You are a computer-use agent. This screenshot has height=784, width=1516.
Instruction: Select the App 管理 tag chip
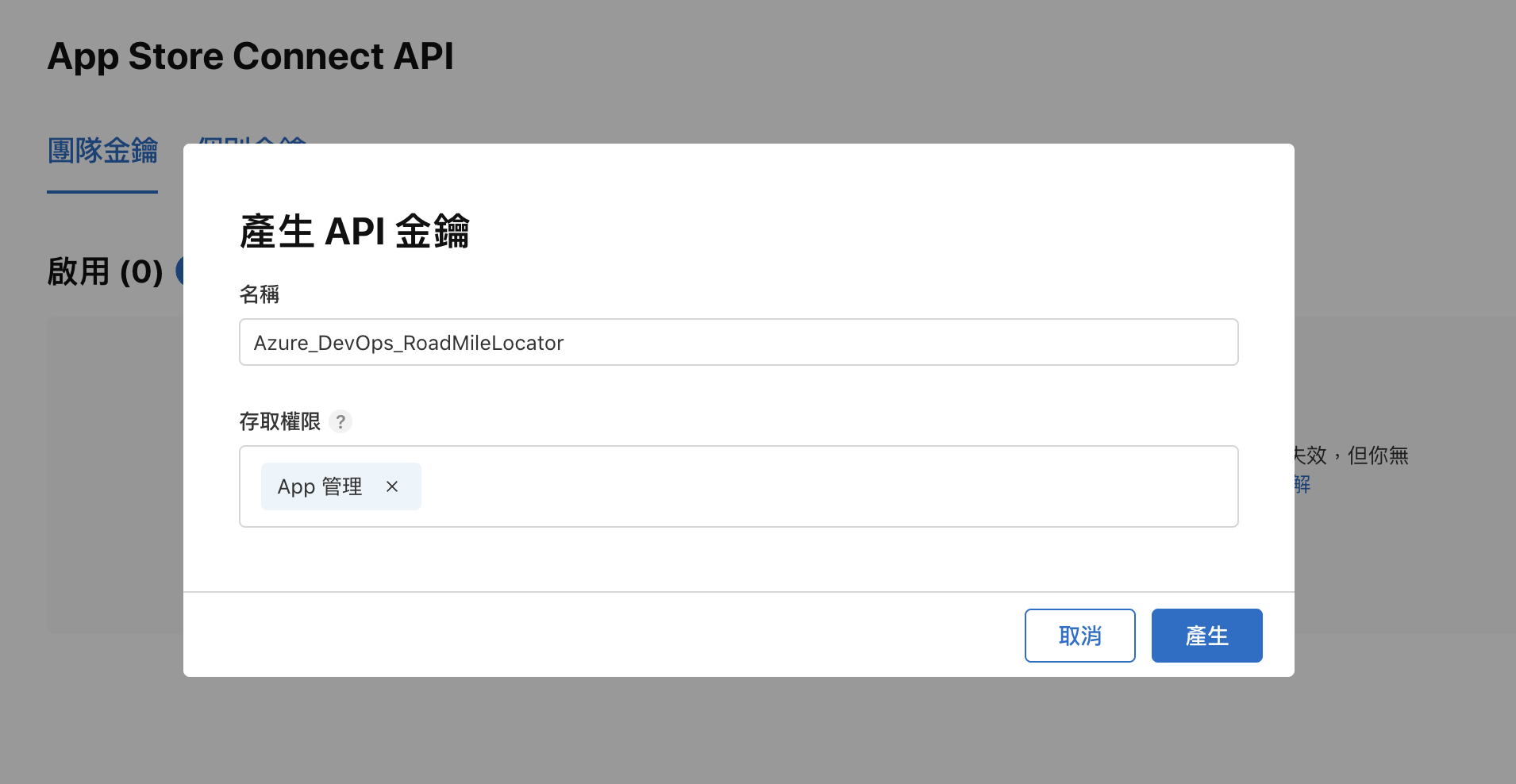[320, 486]
